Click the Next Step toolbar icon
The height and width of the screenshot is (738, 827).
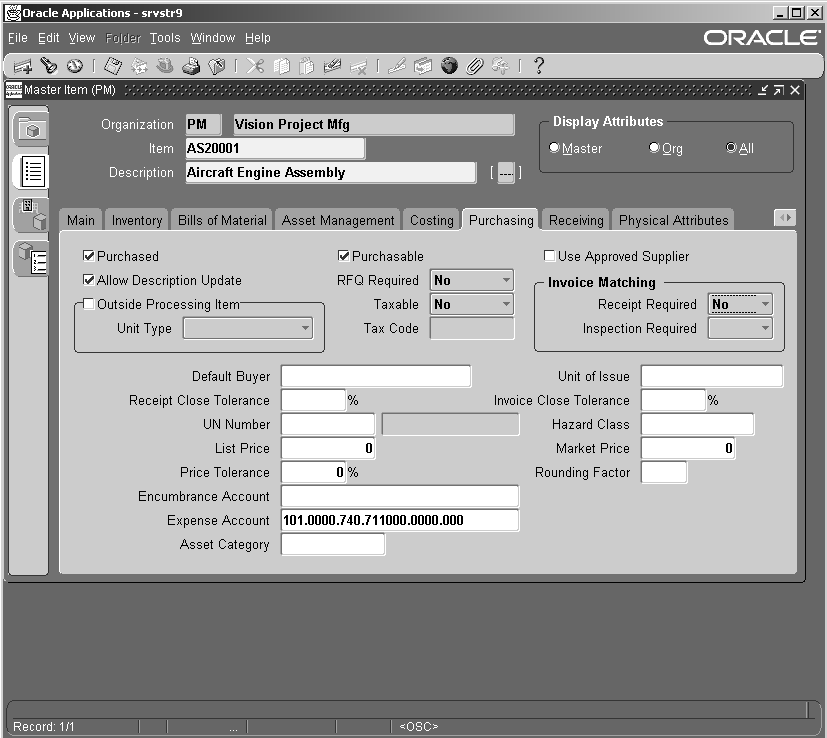click(x=139, y=66)
